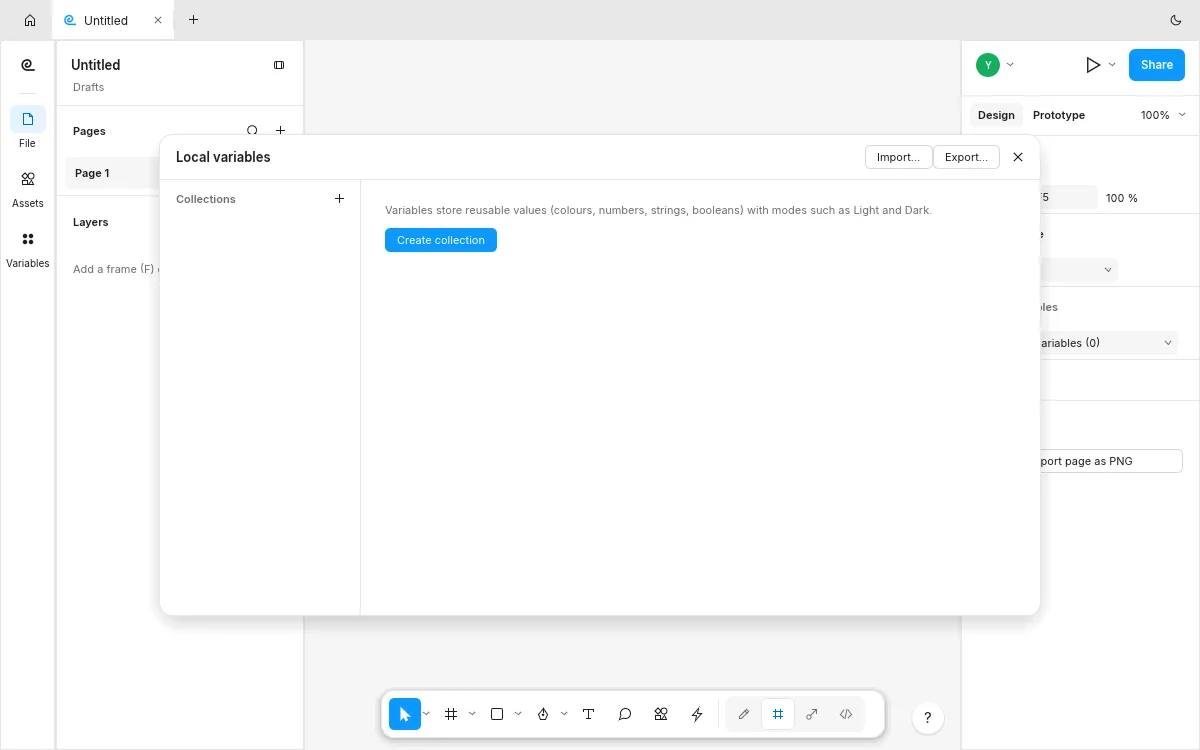Click the Export... button
1200x750 pixels.
(x=966, y=157)
